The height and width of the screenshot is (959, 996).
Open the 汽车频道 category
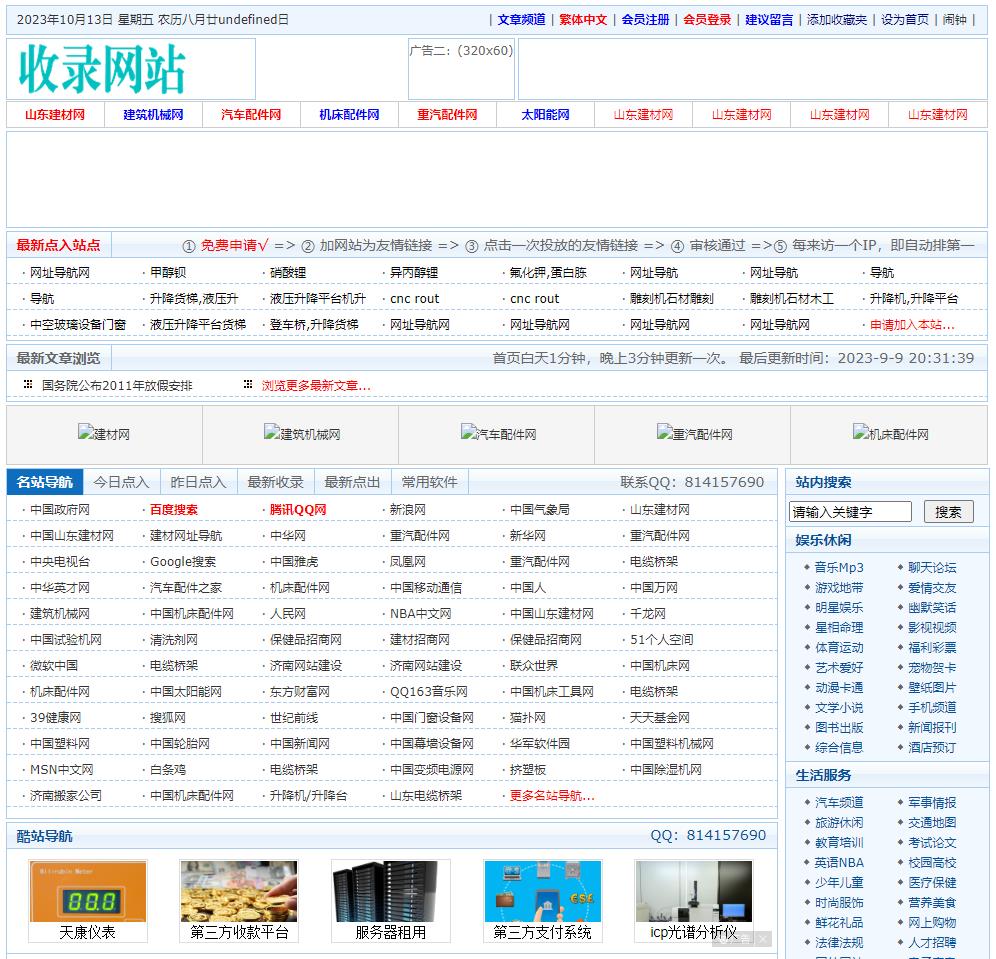click(839, 802)
